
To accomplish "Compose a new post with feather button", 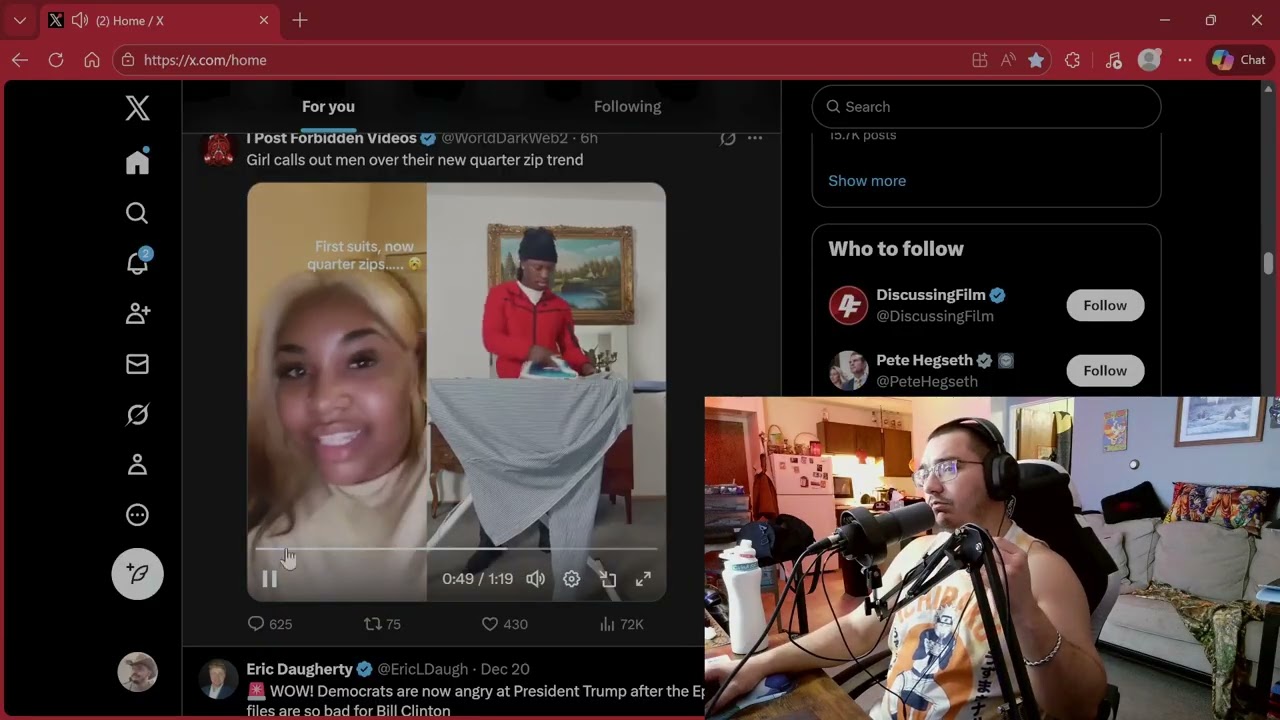I will pyautogui.click(x=137, y=574).
